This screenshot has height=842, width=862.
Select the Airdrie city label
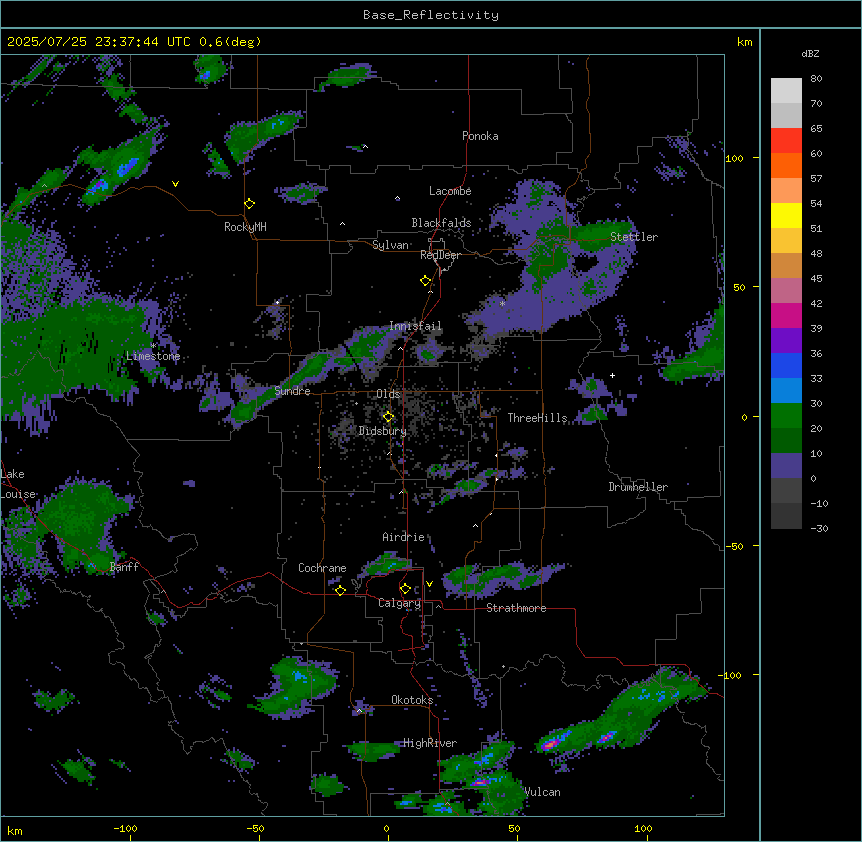pyautogui.click(x=404, y=537)
